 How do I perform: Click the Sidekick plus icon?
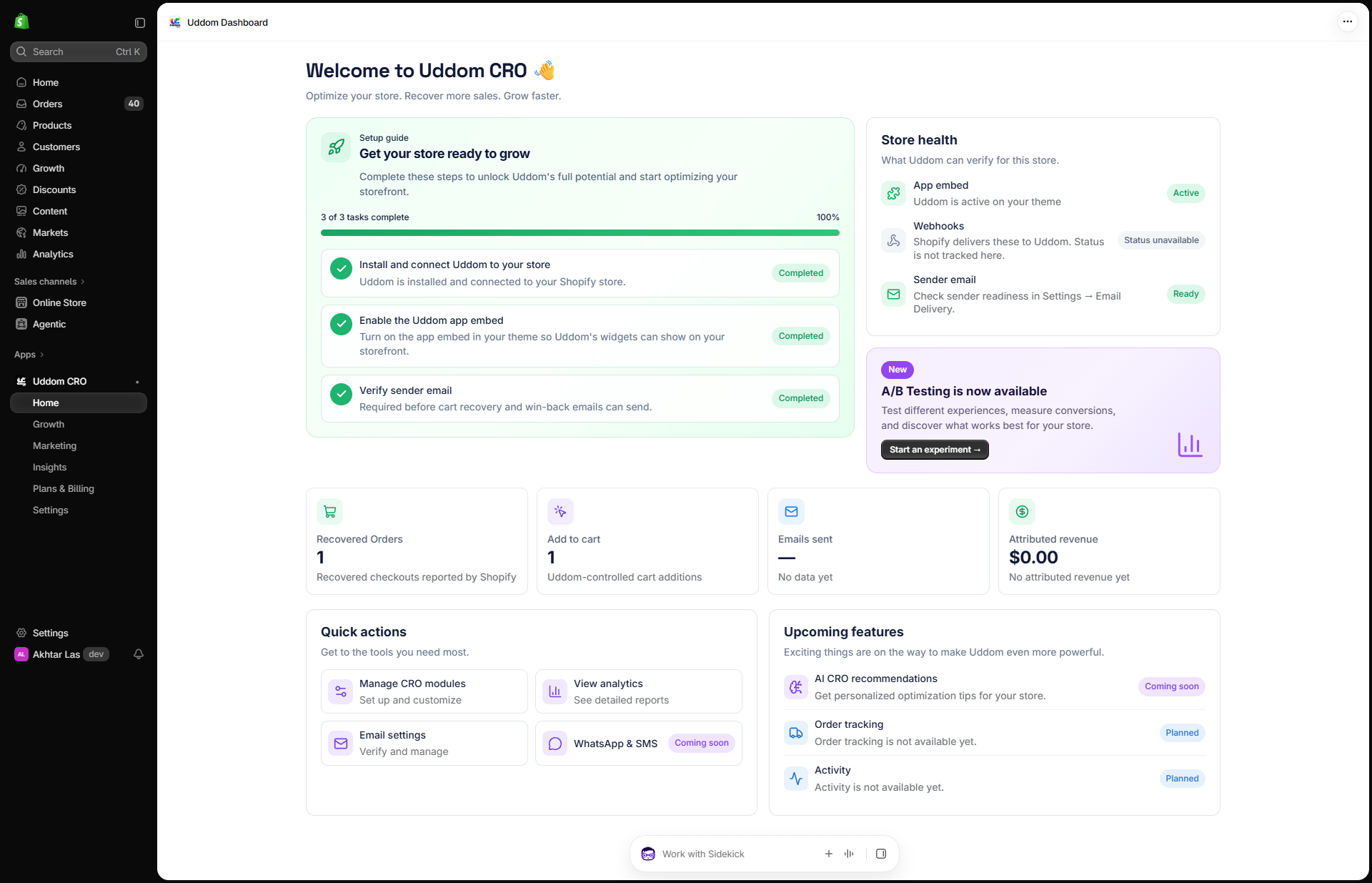click(829, 854)
